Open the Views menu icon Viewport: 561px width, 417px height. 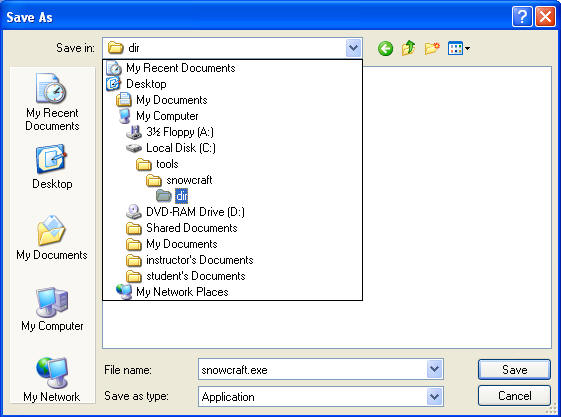[459, 48]
